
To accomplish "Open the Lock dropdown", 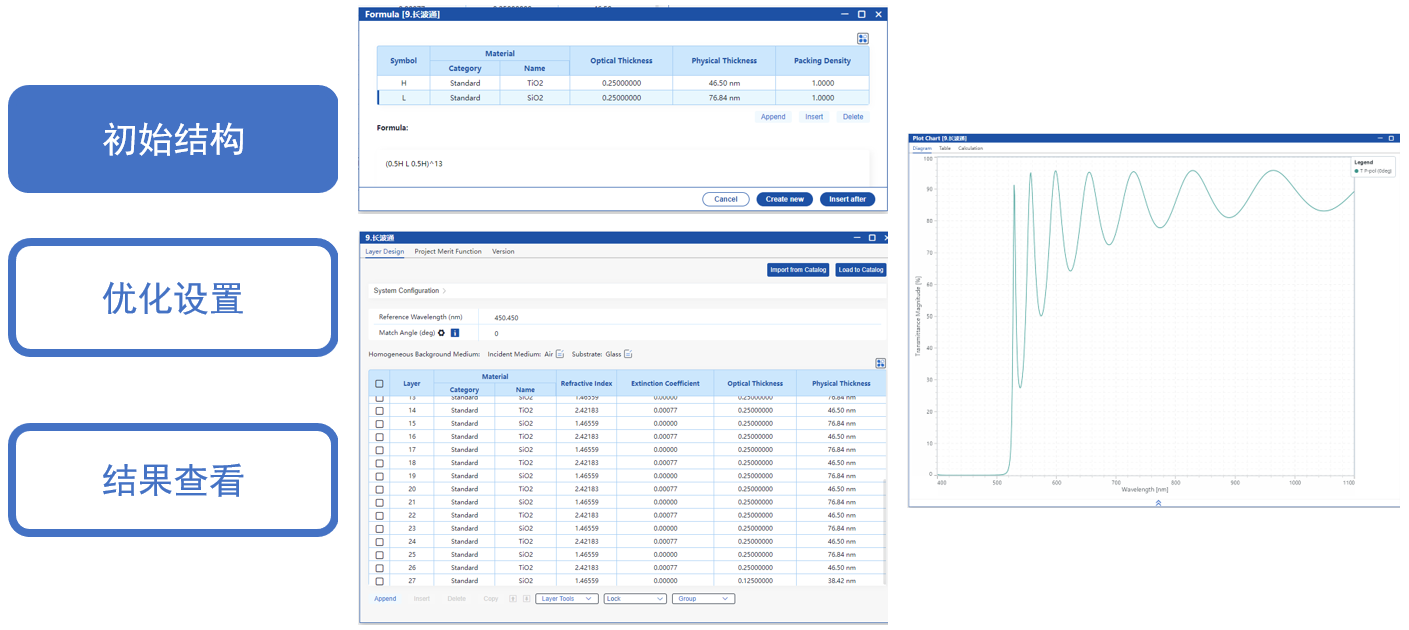I will click(x=634, y=599).
